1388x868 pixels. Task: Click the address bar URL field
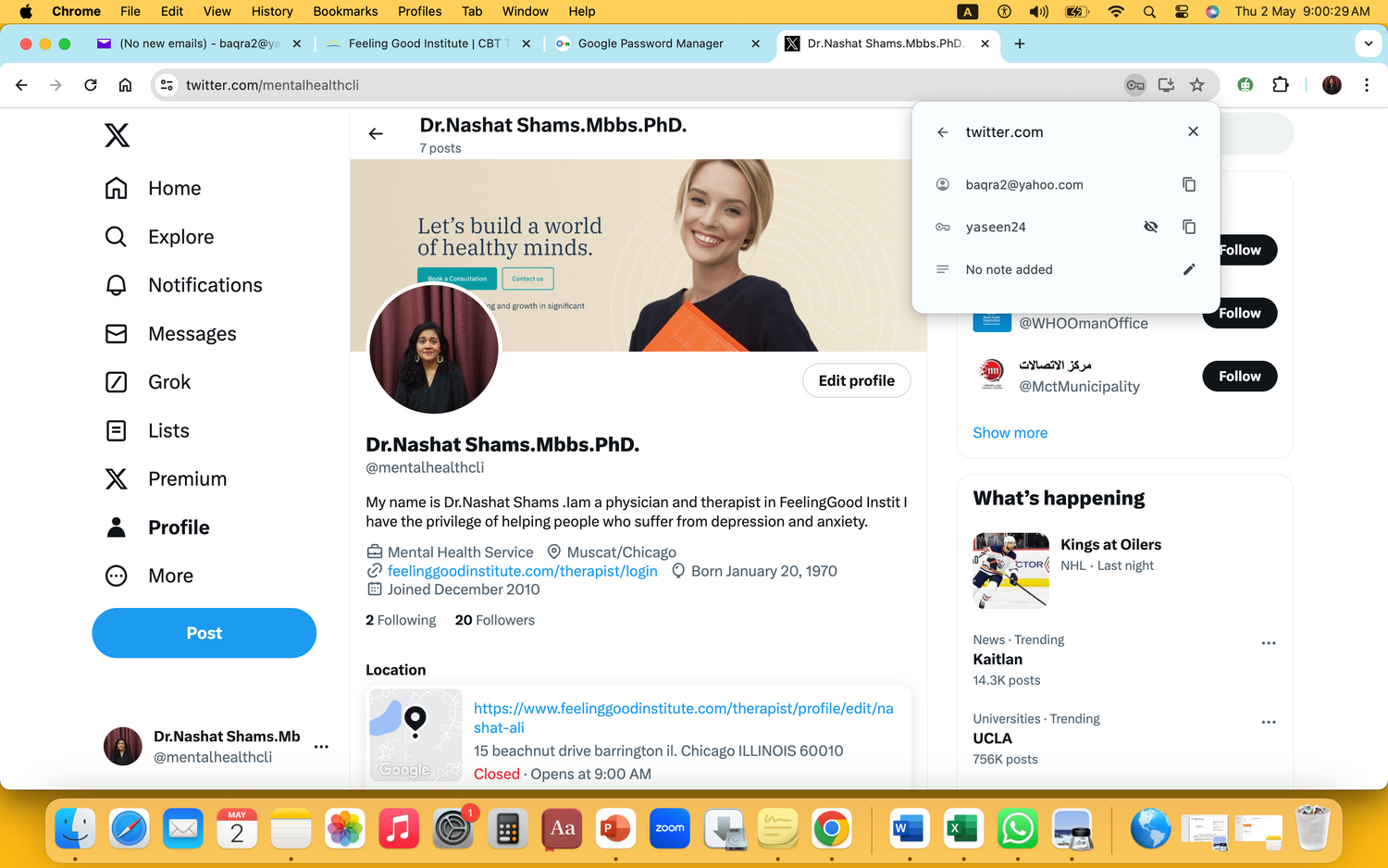pyautogui.click(x=648, y=85)
